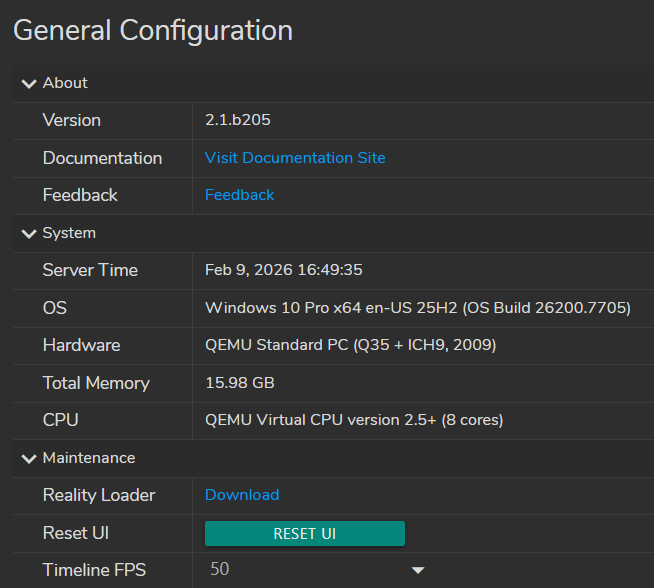654x588 pixels.
Task: Open the Visit Documentation Site link
Action: click(295, 158)
